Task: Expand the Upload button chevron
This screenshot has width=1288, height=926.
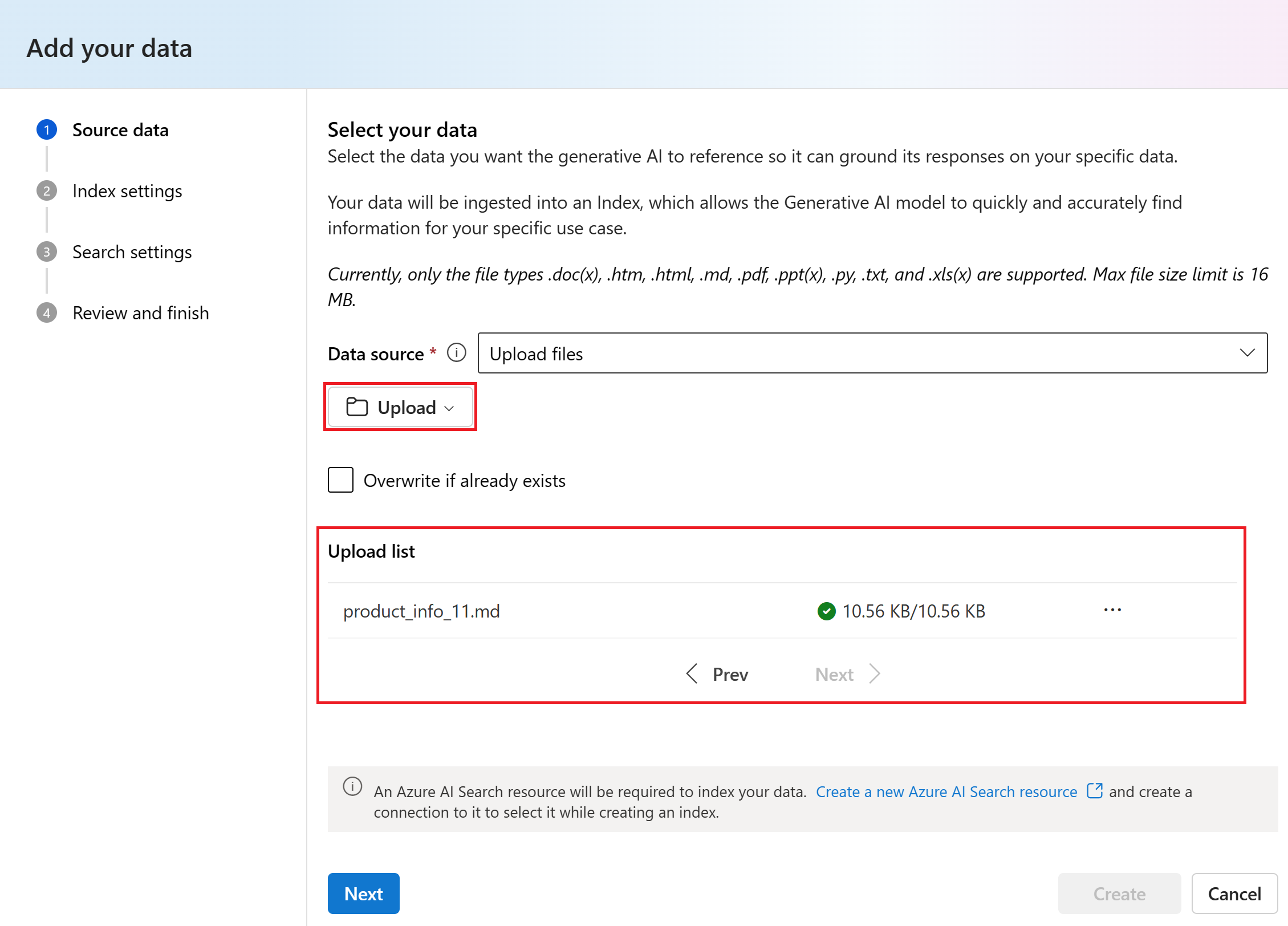Action: tap(449, 408)
